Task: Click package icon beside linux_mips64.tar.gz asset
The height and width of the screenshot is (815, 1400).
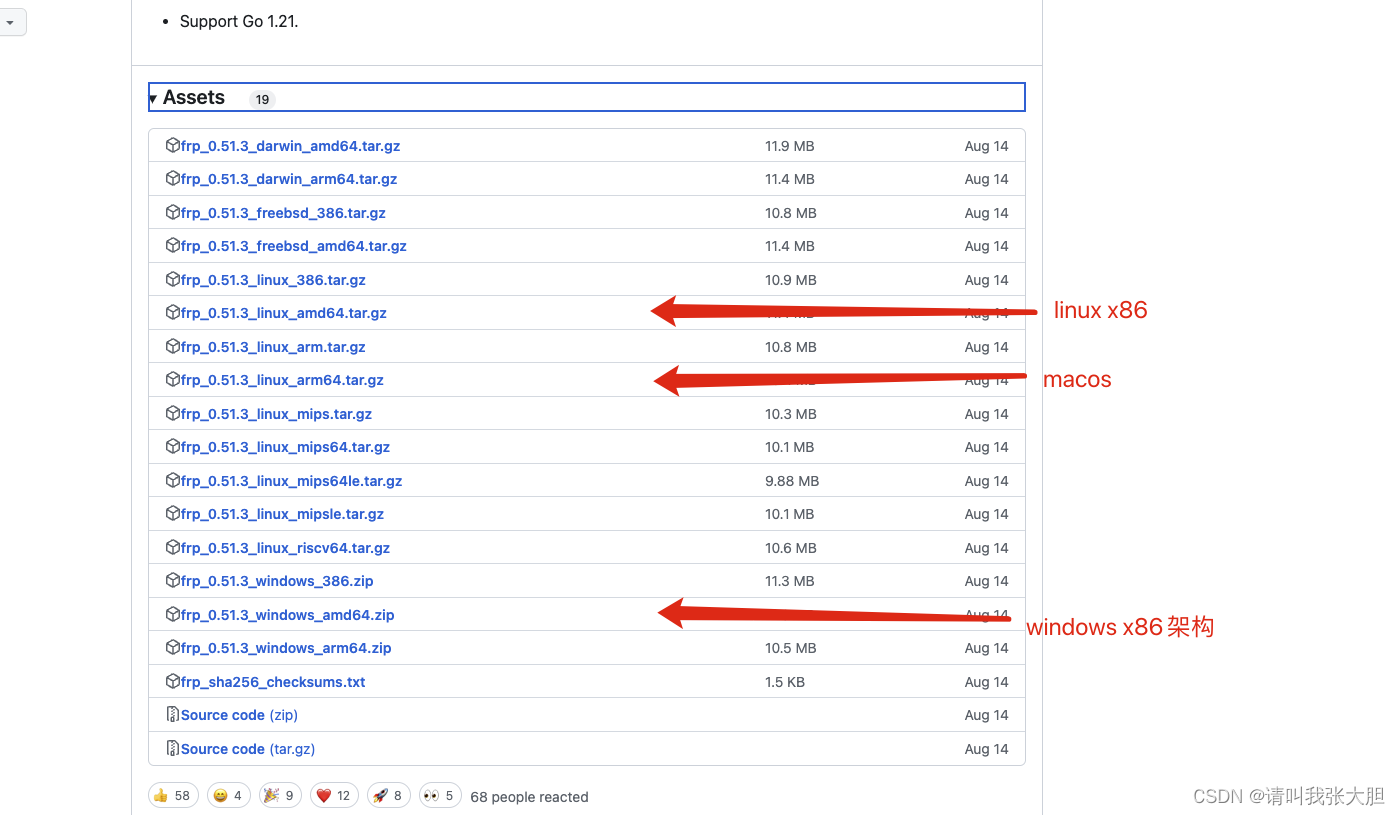Action: [173, 447]
